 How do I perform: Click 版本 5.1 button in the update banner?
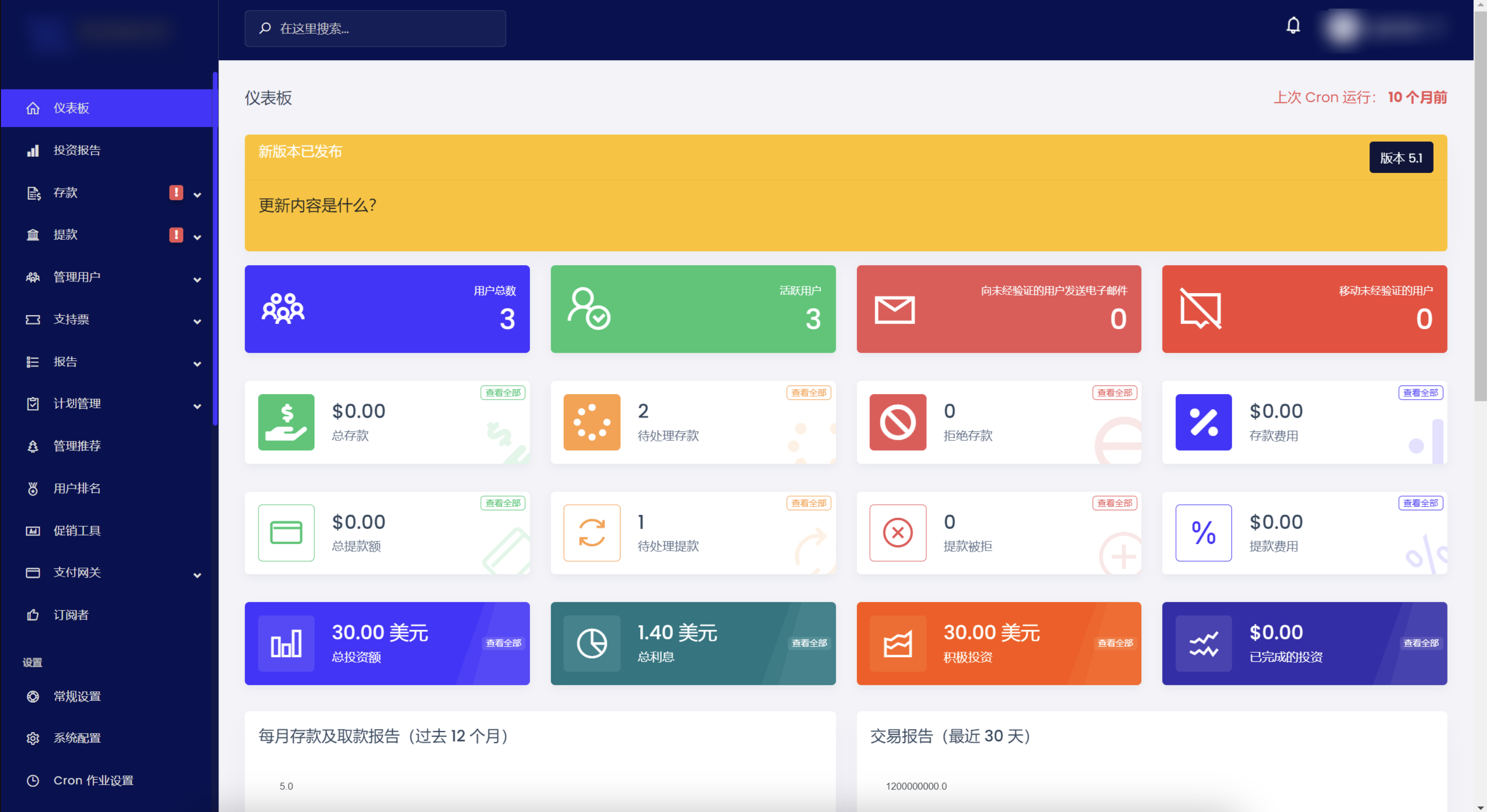tap(1401, 157)
